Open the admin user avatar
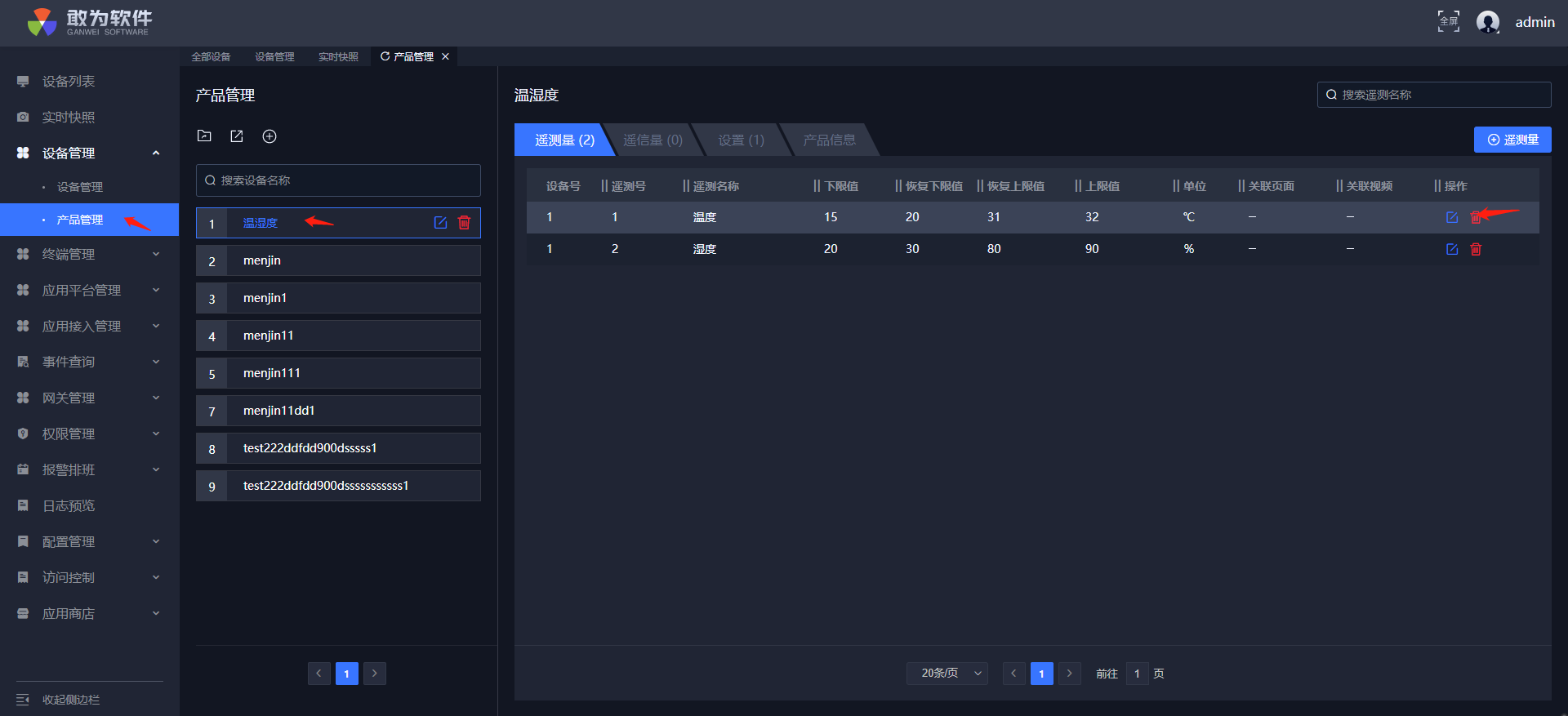The height and width of the screenshot is (716, 1568). pos(1488,22)
